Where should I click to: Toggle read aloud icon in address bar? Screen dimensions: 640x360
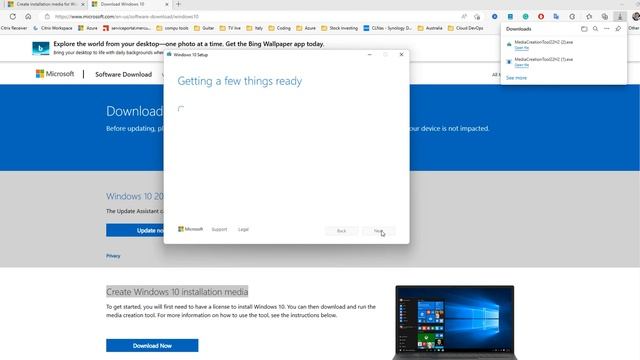(x=464, y=17)
